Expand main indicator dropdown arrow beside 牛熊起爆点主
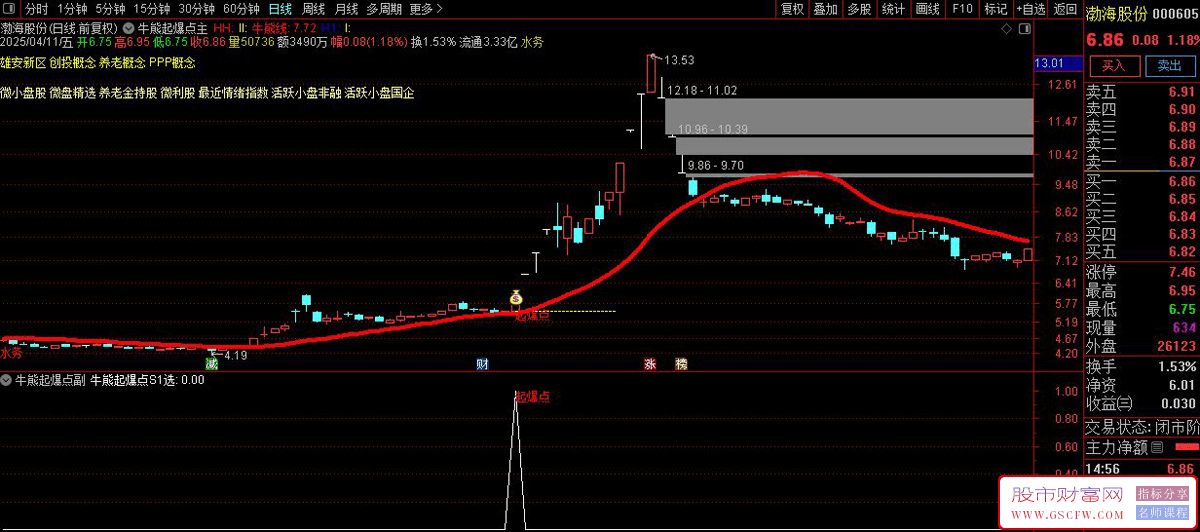This screenshot has height=532, width=1200. [129, 28]
